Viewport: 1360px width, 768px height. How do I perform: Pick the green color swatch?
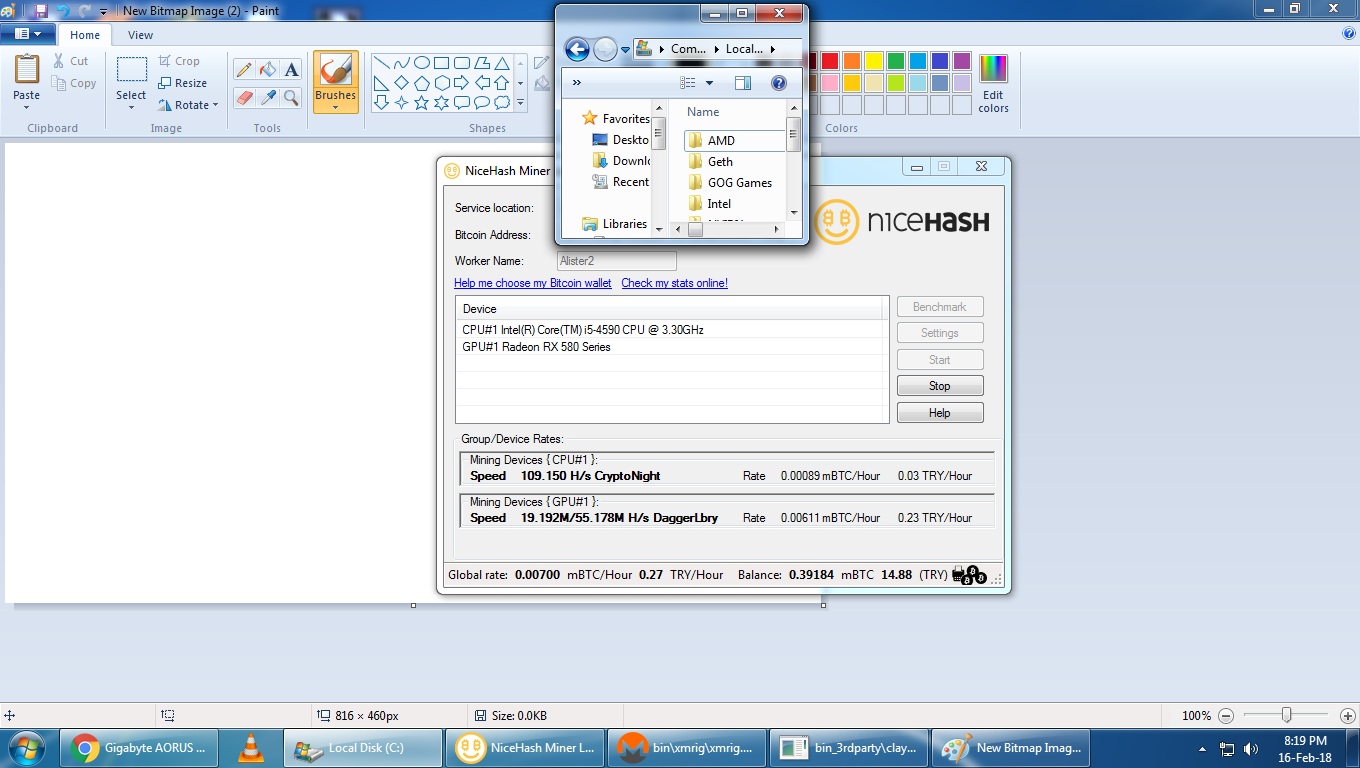click(896, 61)
